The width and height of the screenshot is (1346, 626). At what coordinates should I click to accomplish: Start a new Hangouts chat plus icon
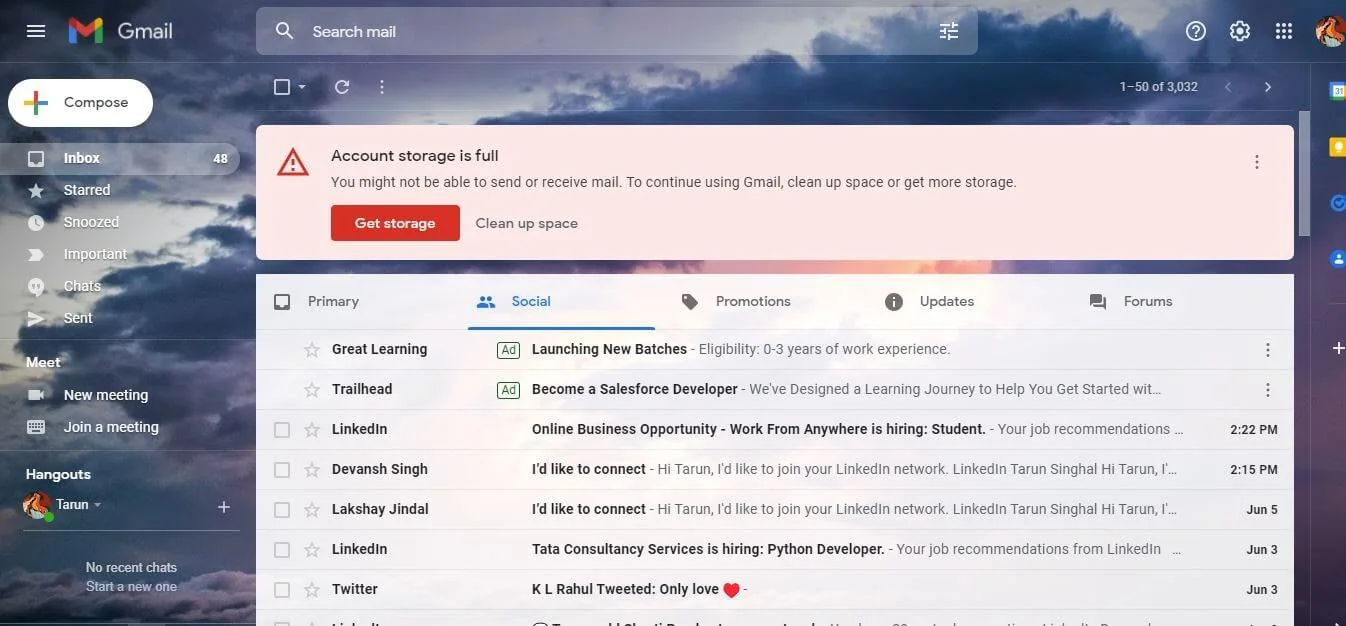(224, 507)
